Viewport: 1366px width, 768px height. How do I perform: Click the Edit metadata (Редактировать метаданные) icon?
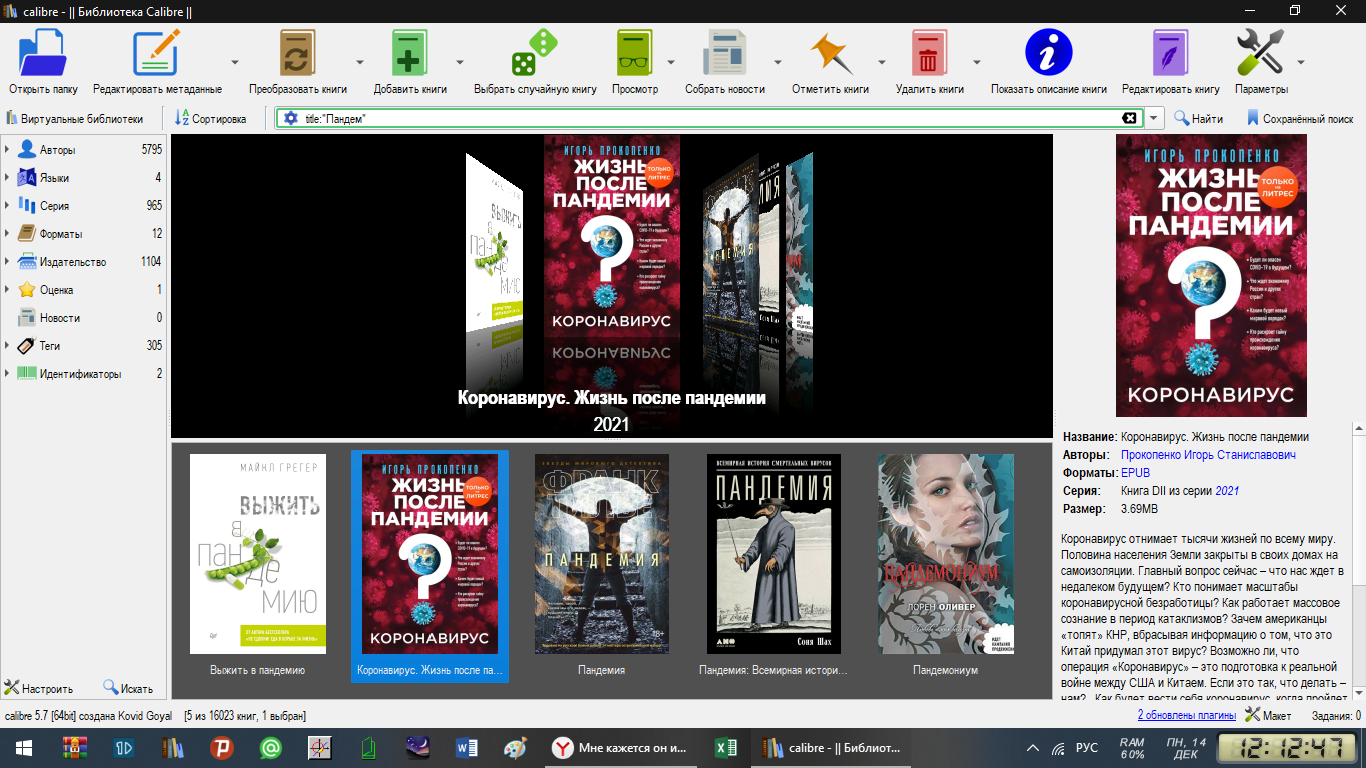click(x=156, y=52)
